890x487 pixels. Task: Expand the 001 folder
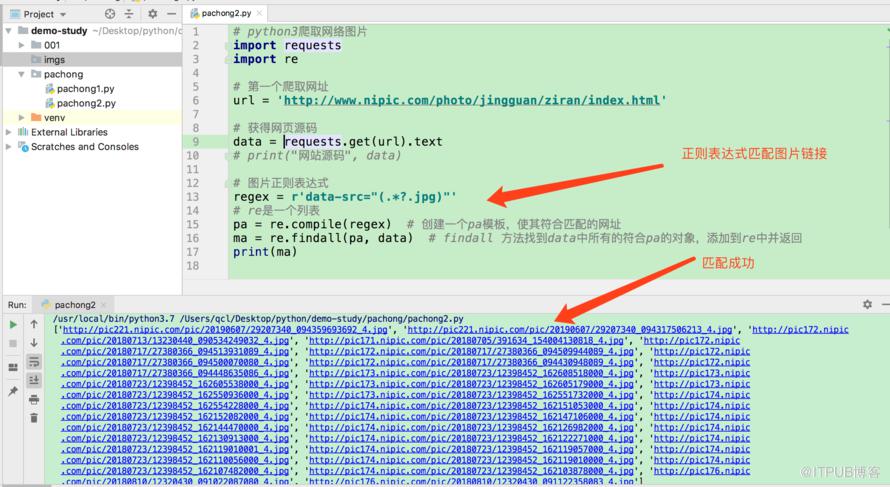[x=22, y=45]
